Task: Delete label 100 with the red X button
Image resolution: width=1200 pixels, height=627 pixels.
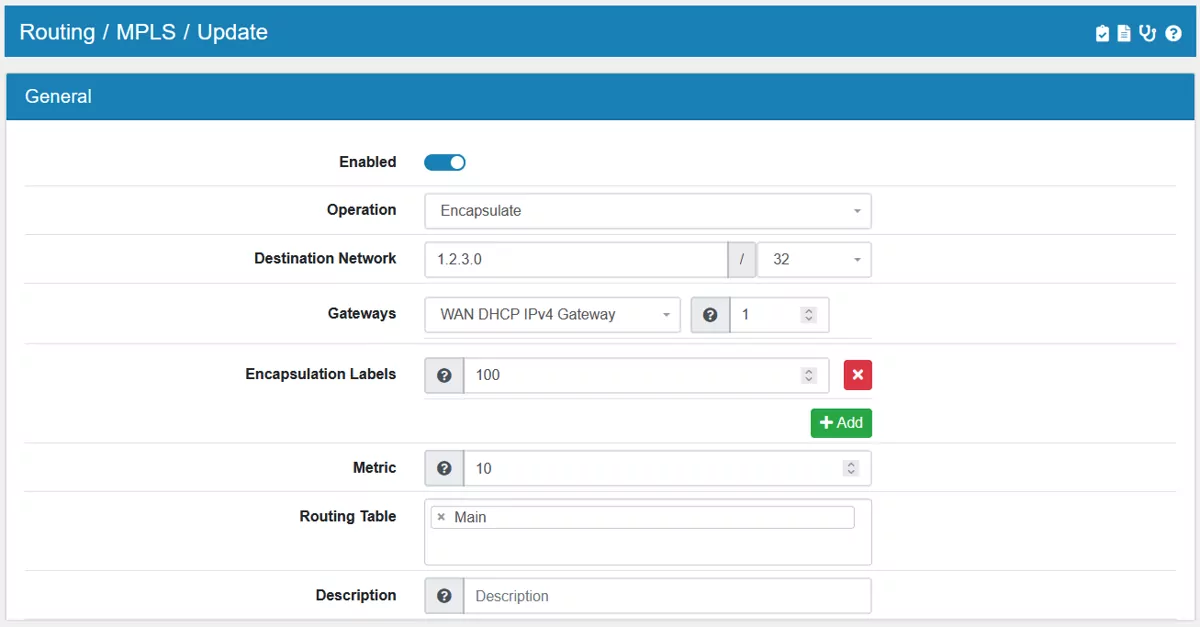Action: 858,374
